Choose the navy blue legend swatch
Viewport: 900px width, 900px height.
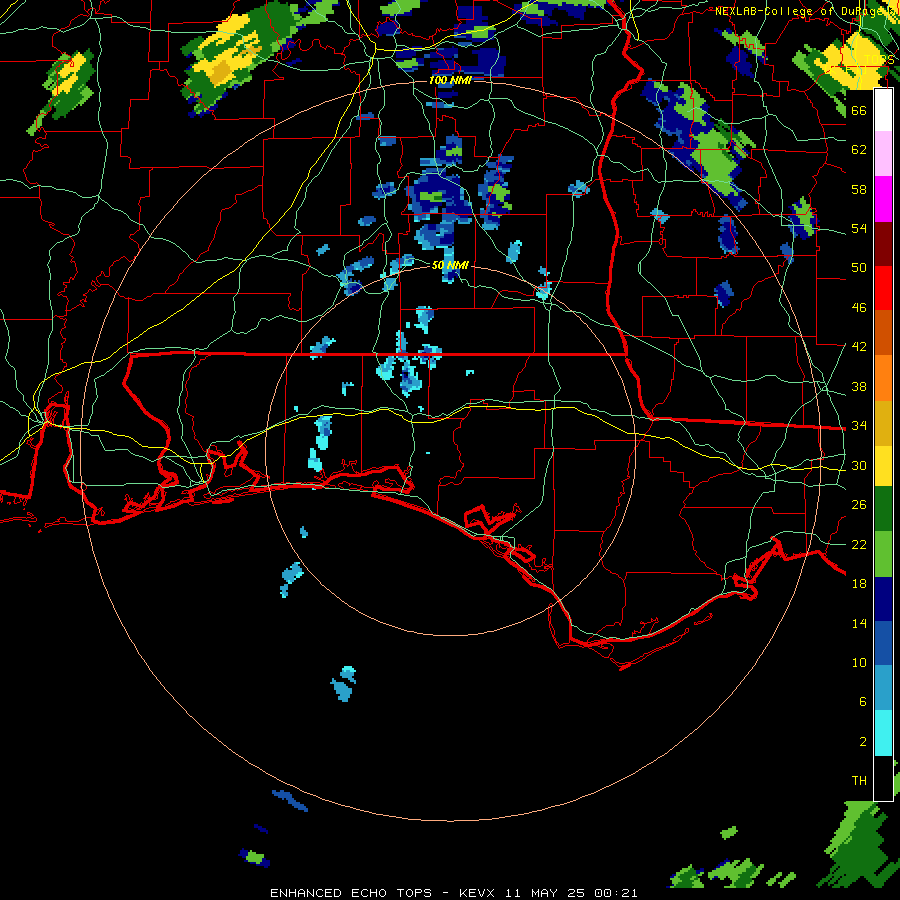coord(883,599)
